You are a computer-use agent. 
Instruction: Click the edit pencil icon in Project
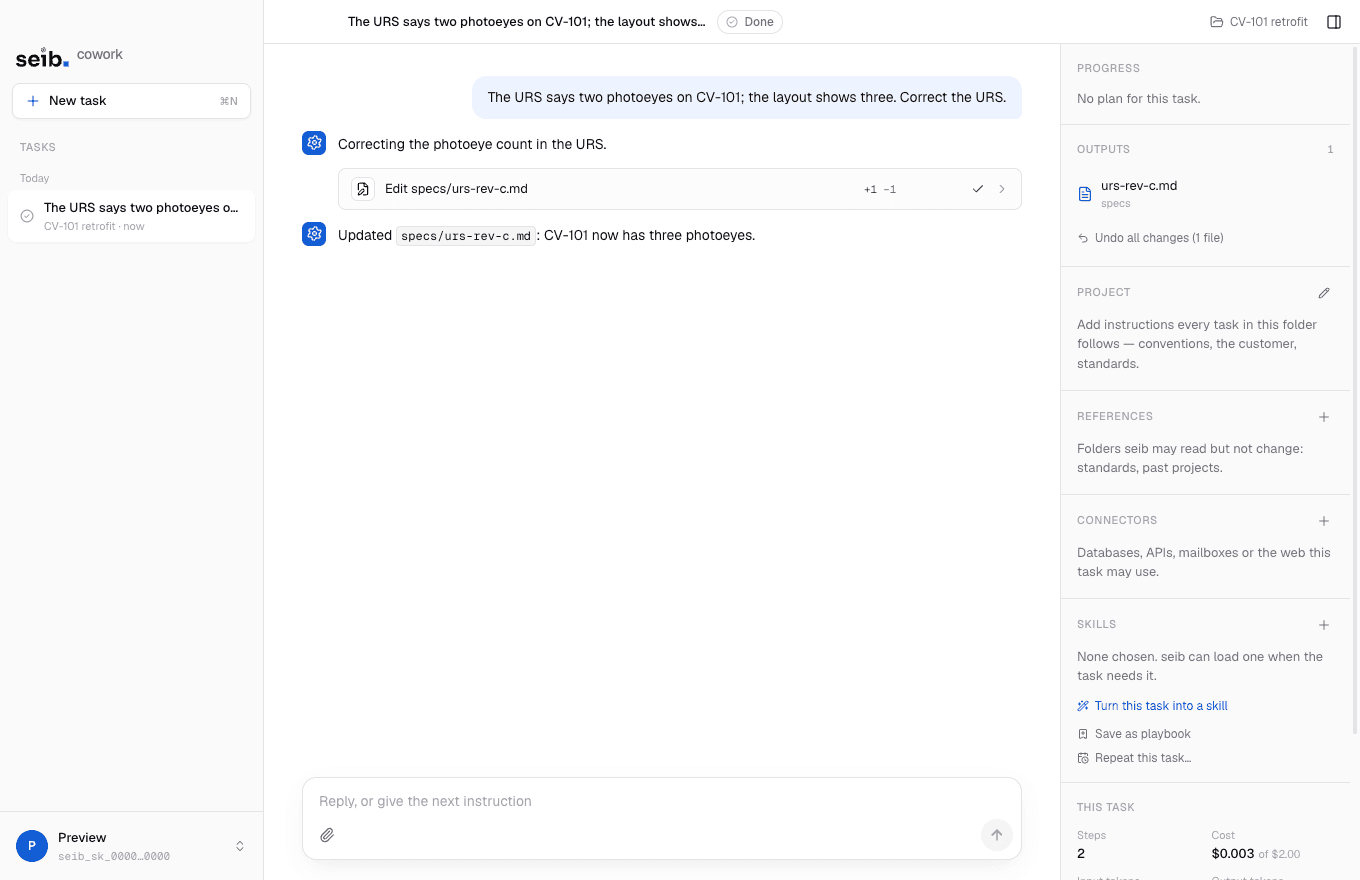(x=1324, y=293)
